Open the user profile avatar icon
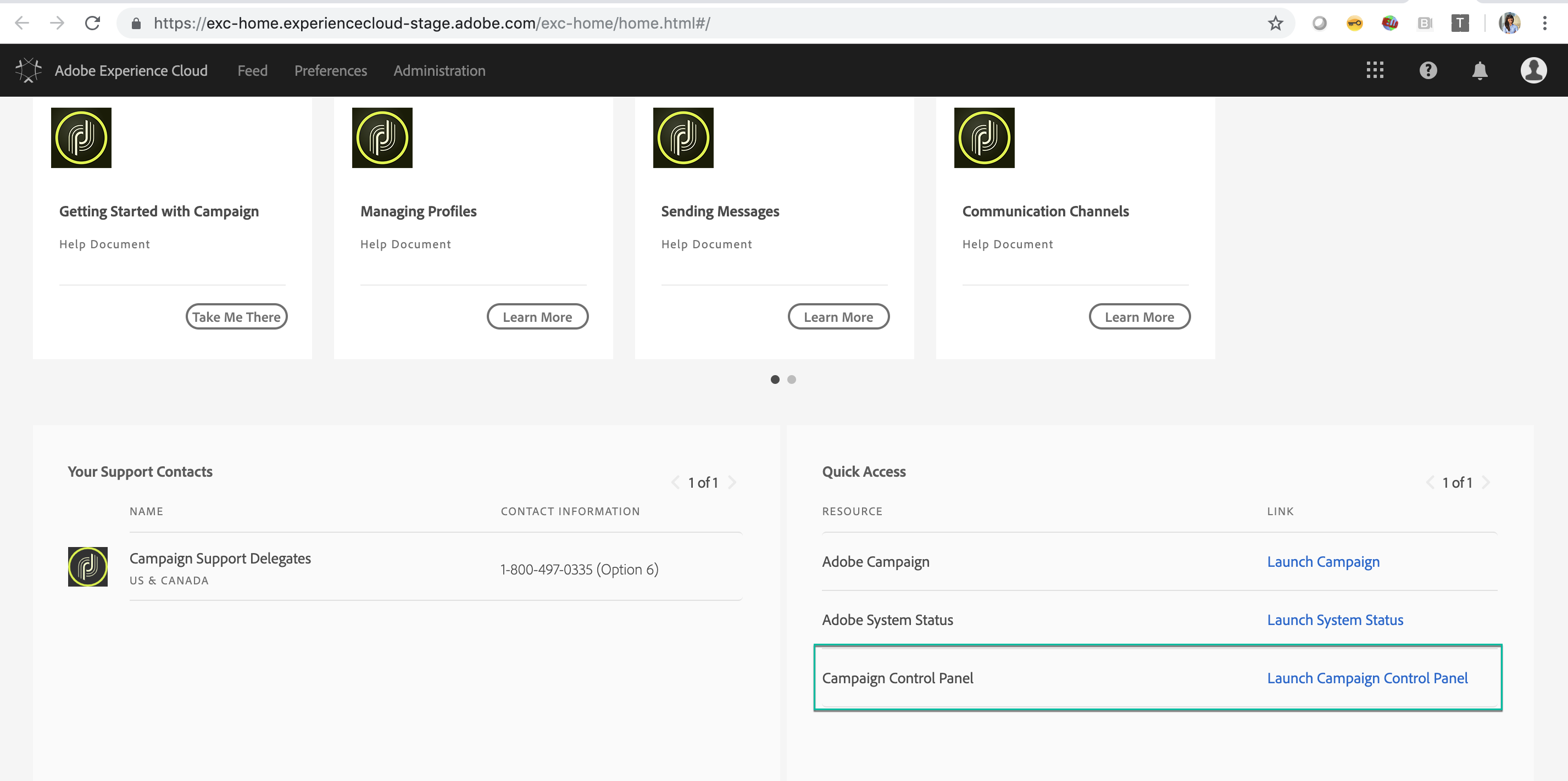 pos(1533,71)
